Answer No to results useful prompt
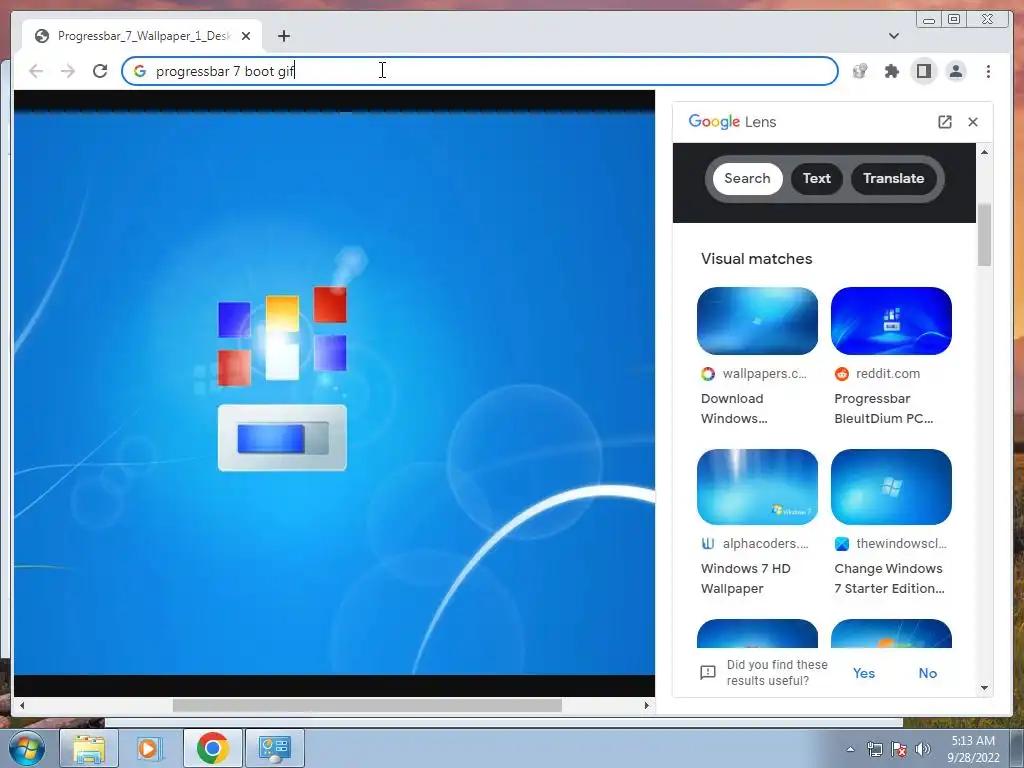 [927, 673]
